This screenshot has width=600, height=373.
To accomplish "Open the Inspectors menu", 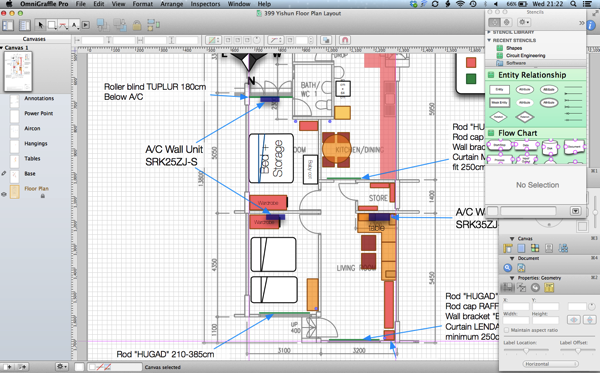I will pyautogui.click(x=205, y=4).
